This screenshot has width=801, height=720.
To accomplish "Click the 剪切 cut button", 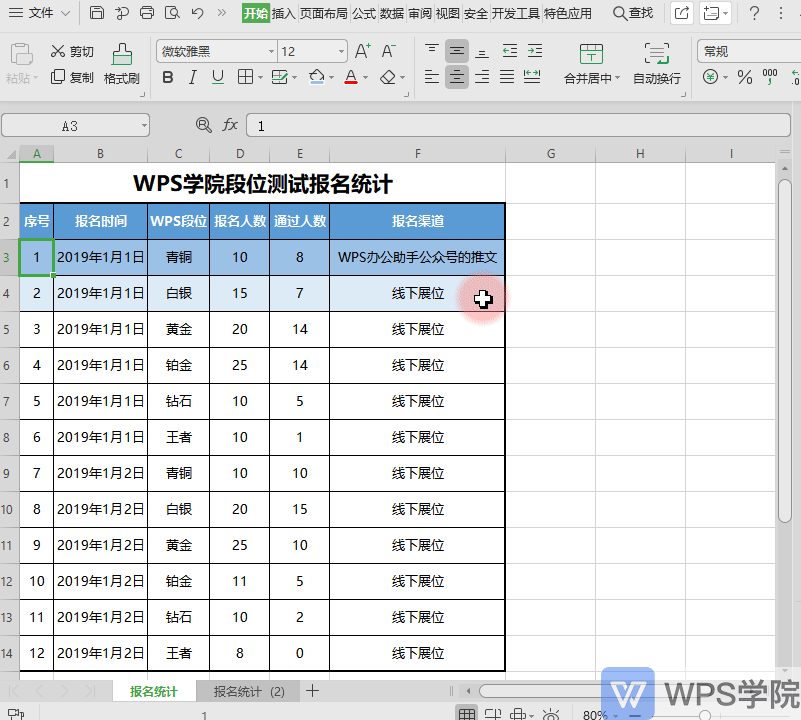I will point(72,51).
